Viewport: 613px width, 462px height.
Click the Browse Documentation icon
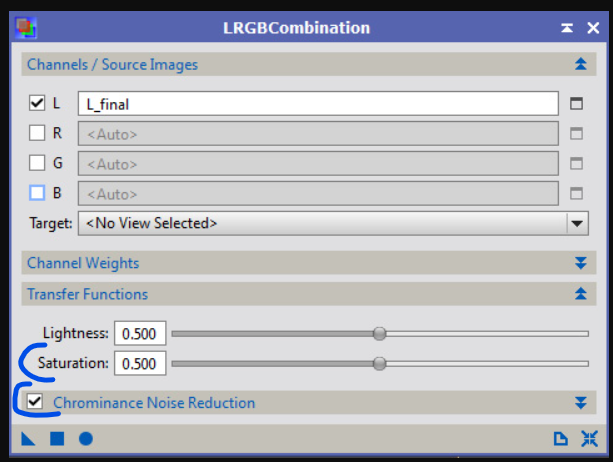coord(561,438)
